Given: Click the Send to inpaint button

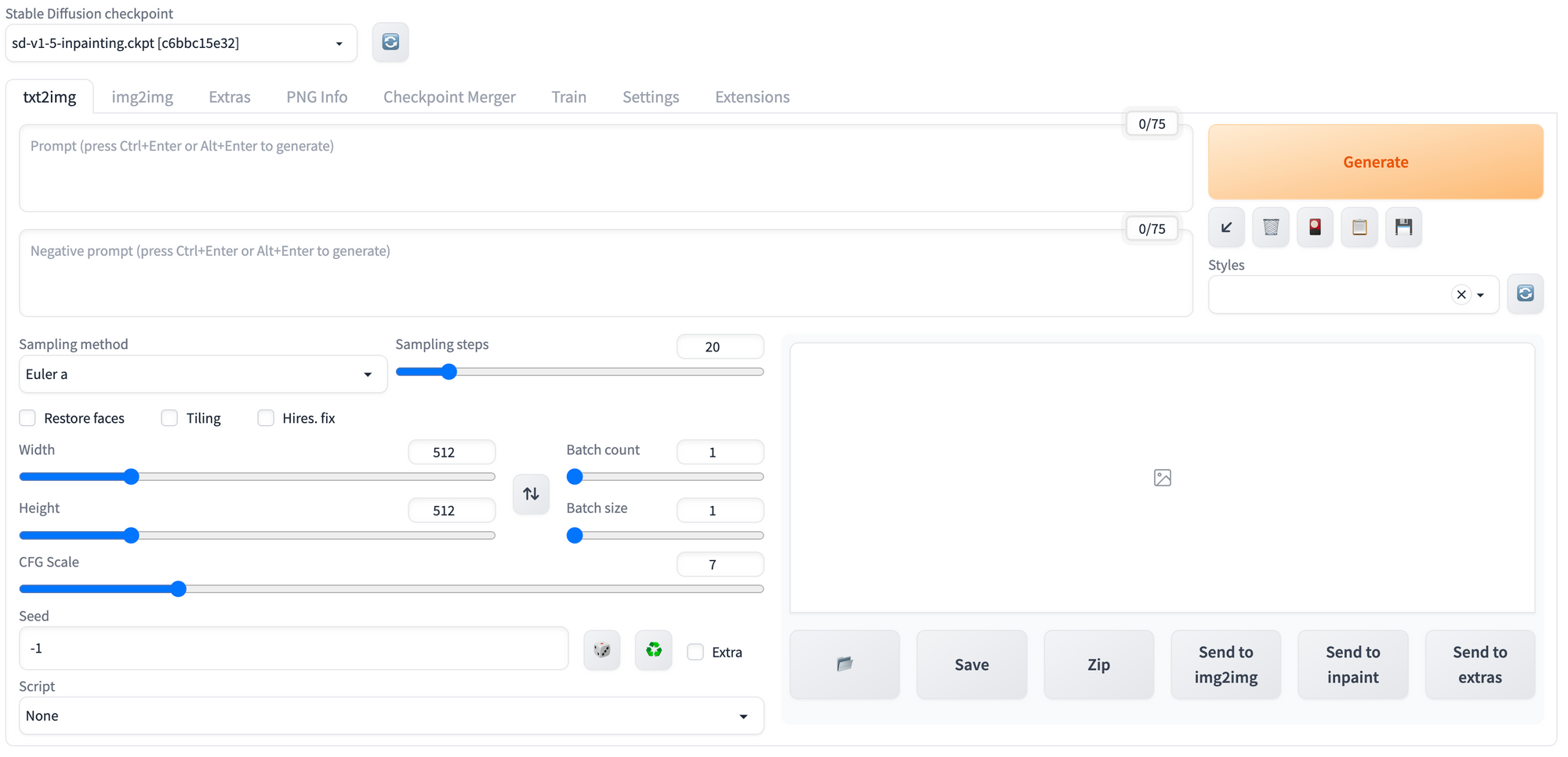Looking at the screenshot, I should [x=1352, y=664].
